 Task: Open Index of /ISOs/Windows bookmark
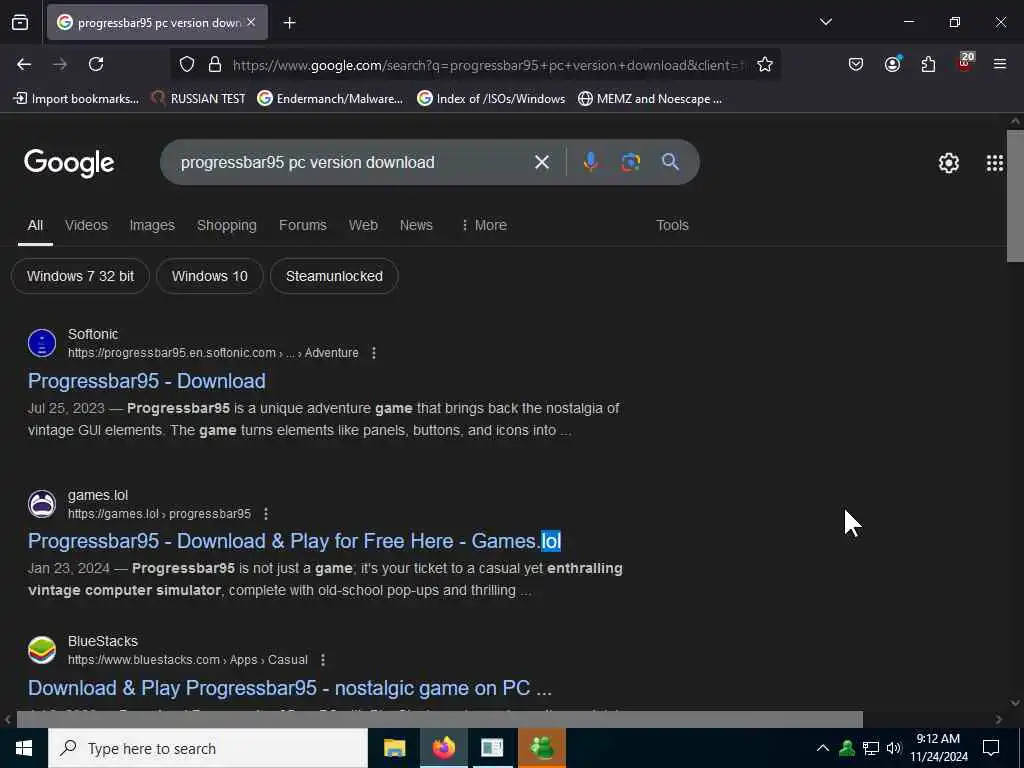coord(491,99)
